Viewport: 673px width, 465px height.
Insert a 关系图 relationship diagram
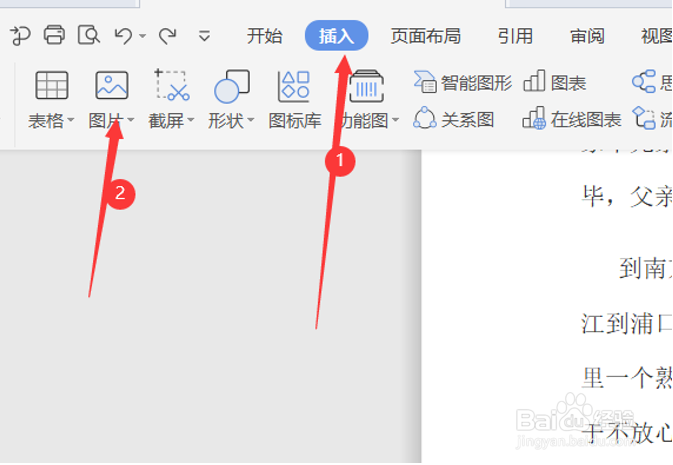pos(453,119)
